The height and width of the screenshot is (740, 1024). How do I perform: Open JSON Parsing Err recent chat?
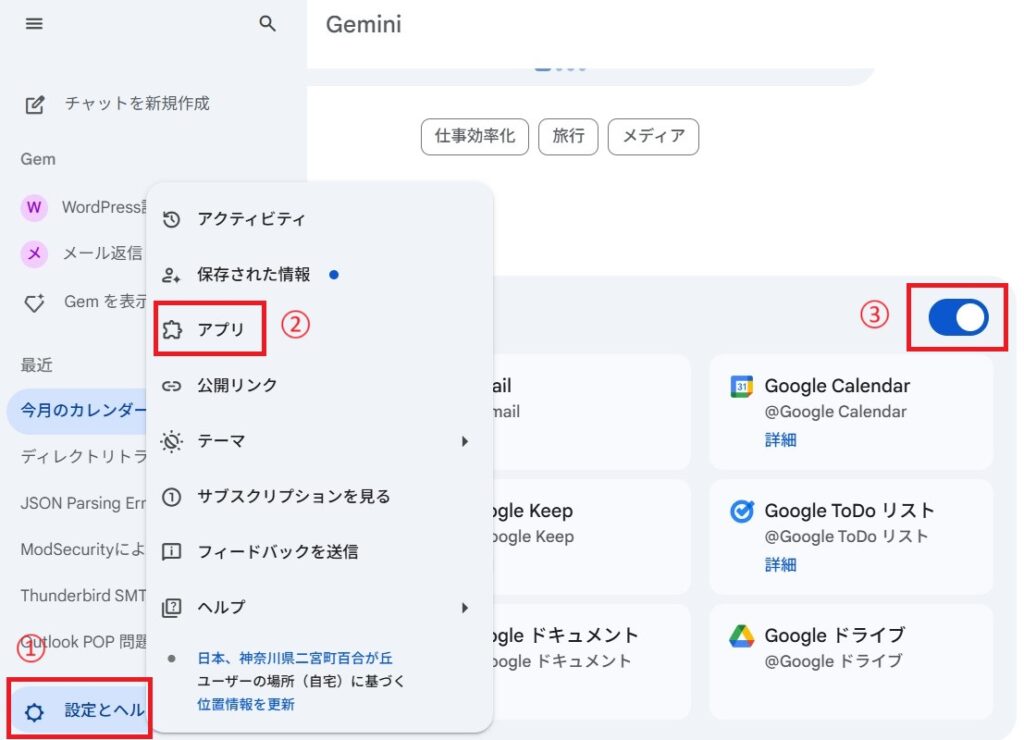click(x=84, y=504)
